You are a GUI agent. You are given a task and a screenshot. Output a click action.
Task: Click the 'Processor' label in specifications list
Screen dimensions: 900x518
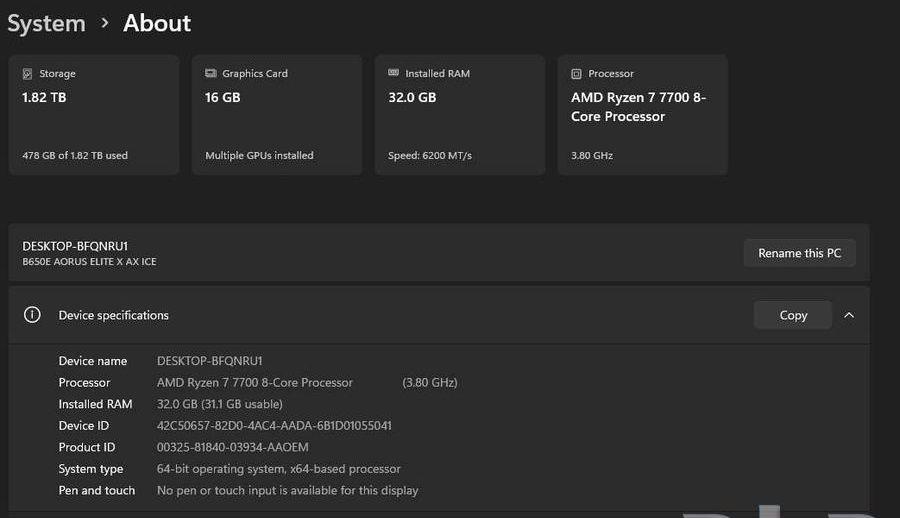point(84,382)
